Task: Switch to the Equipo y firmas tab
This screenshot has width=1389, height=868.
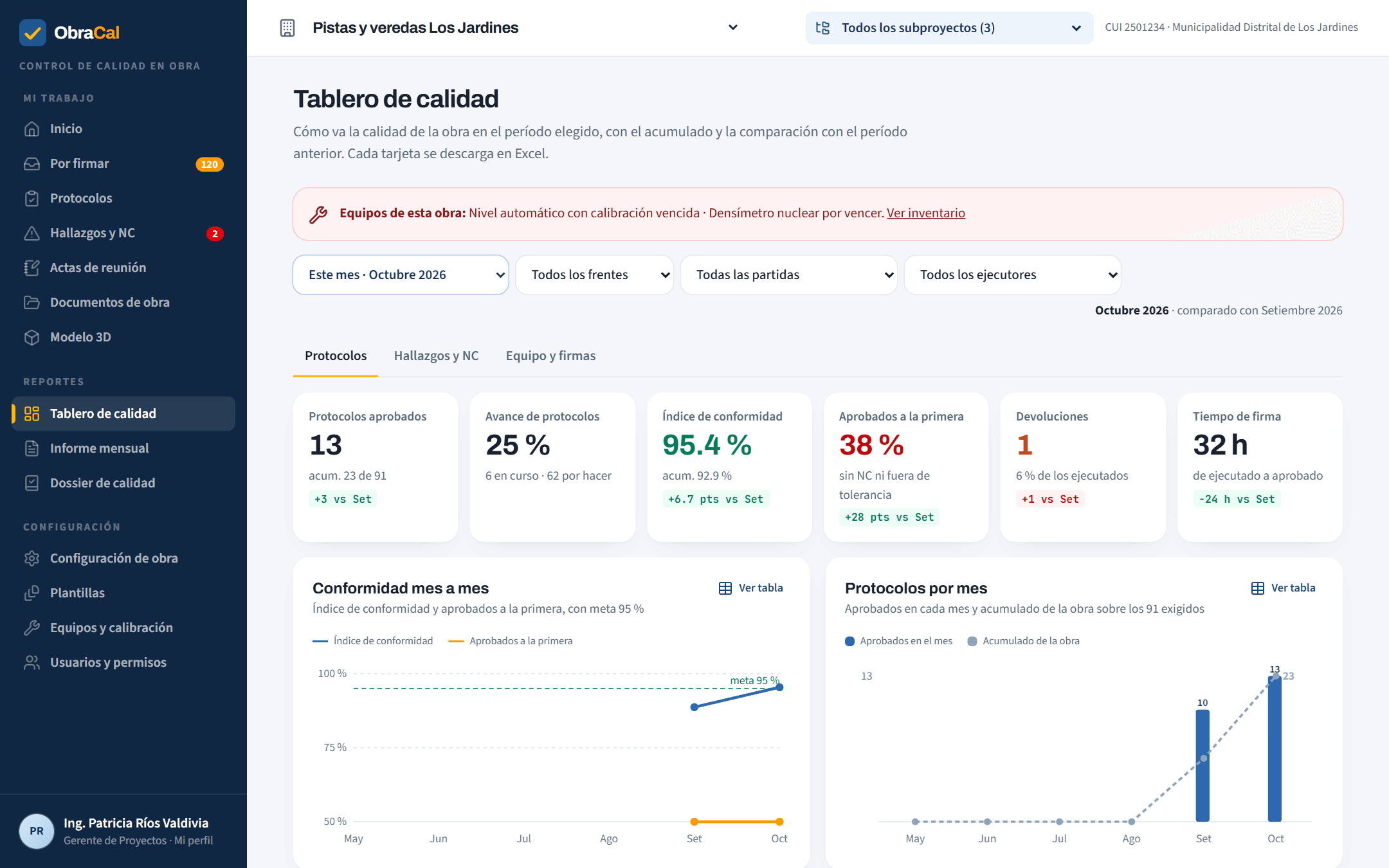Action: coord(550,356)
